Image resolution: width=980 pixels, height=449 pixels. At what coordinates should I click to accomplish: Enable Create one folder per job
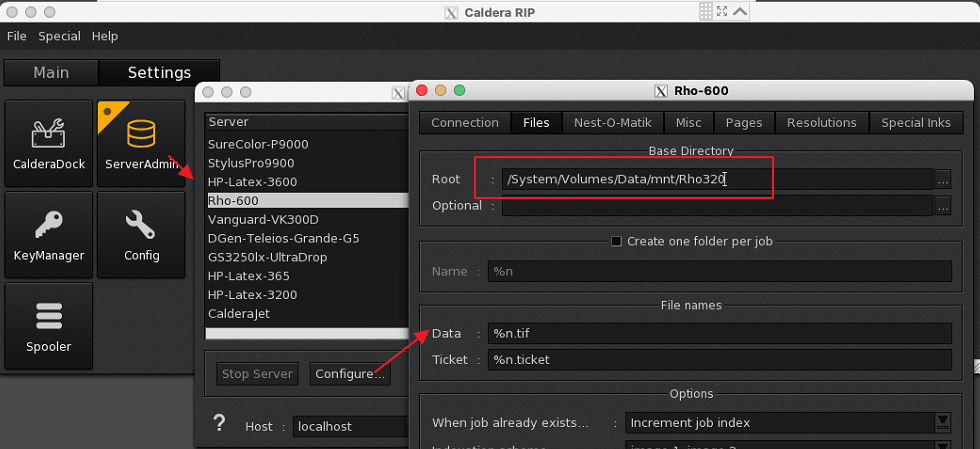pyautogui.click(x=616, y=241)
